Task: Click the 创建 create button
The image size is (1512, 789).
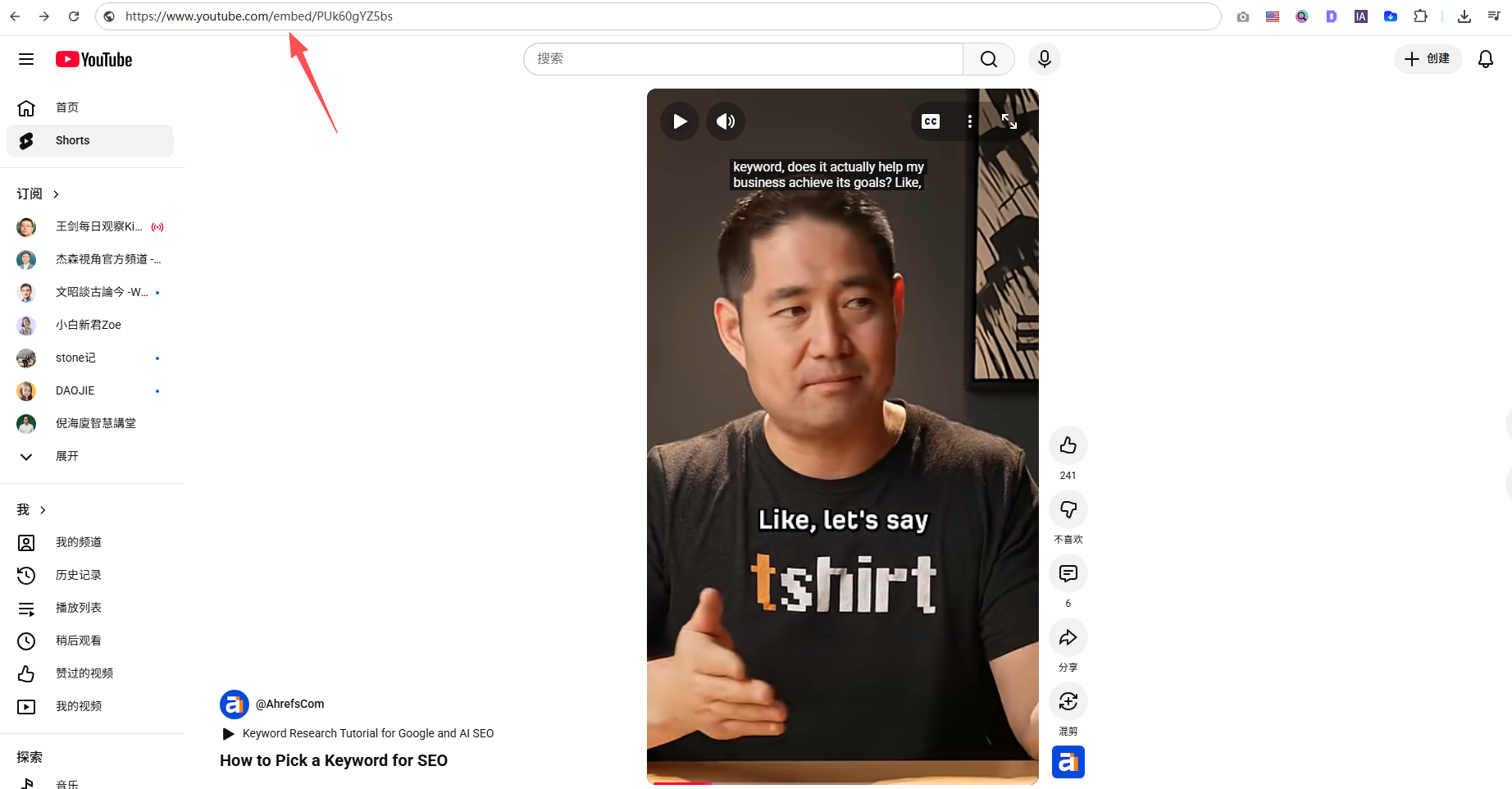Action: pyautogui.click(x=1428, y=59)
